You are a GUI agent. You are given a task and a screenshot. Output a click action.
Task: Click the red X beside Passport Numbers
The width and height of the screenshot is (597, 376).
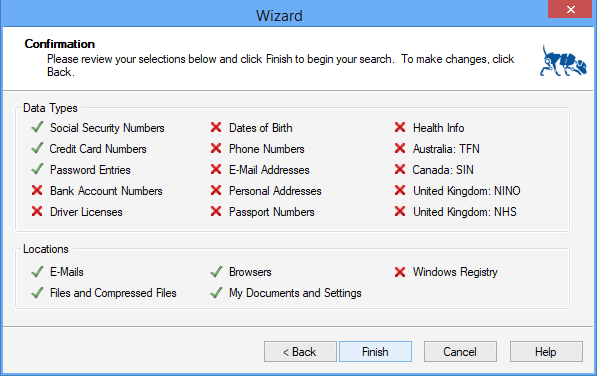click(x=216, y=211)
